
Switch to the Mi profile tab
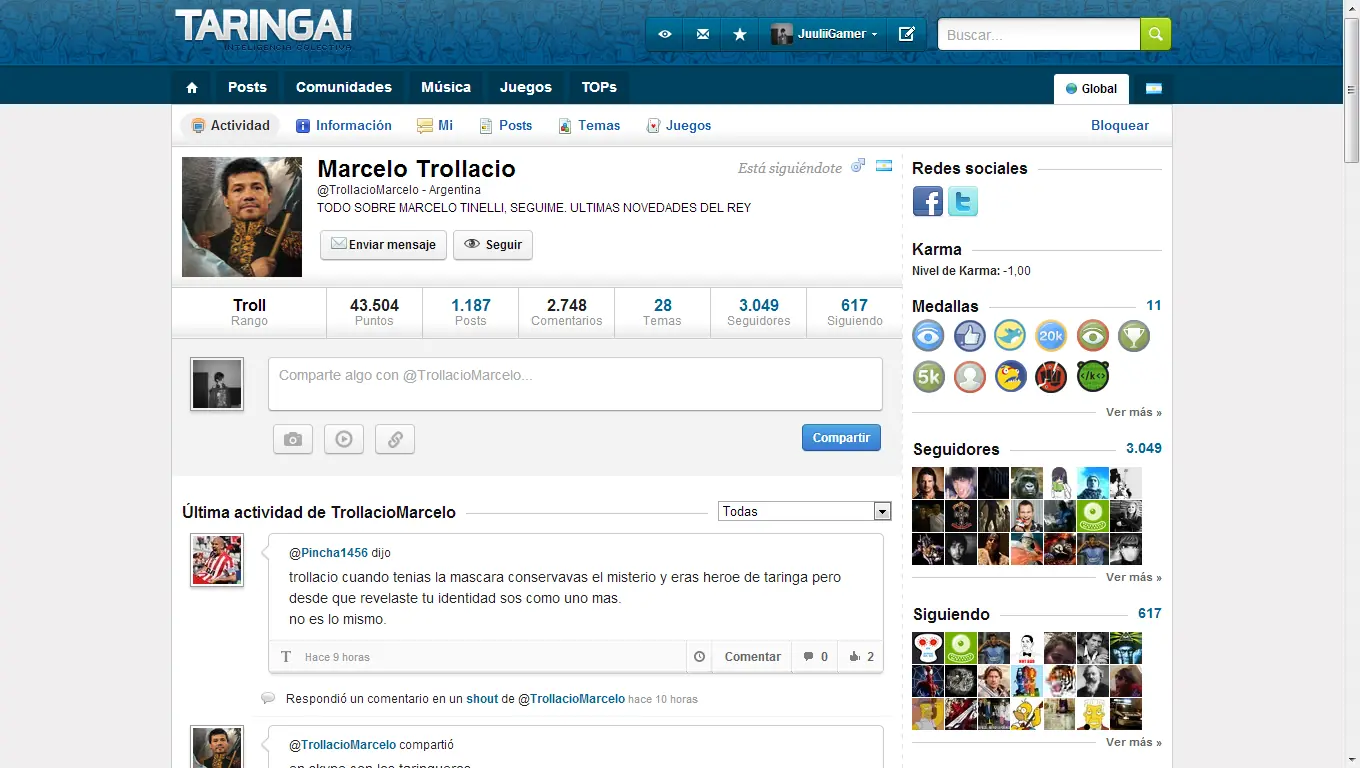435,125
